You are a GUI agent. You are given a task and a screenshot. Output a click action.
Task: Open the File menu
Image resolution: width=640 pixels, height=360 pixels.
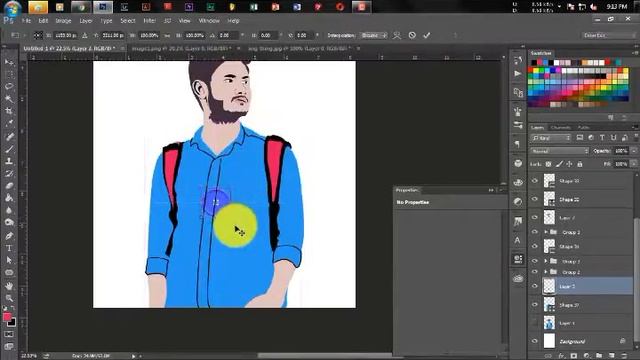point(26,20)
